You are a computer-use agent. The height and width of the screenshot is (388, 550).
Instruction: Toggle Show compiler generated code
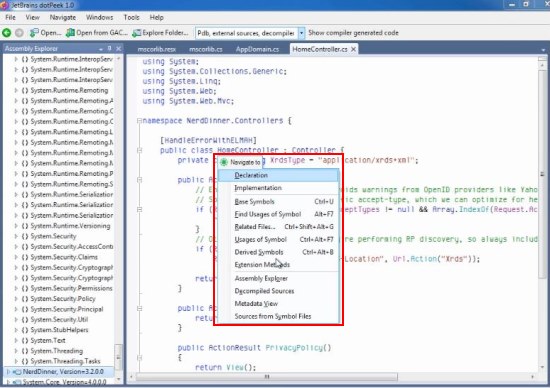(x=353, y=33)
